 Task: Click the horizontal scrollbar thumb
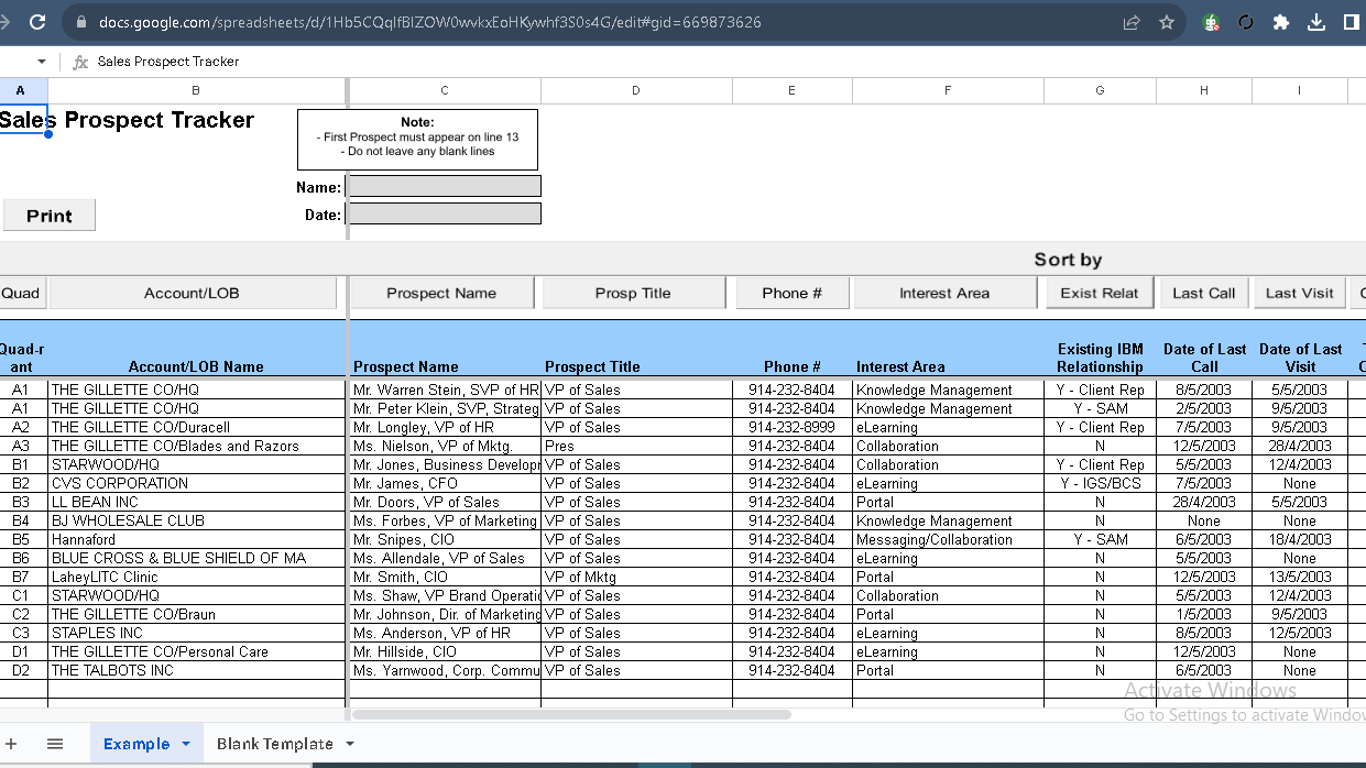[x=571, y=715]
